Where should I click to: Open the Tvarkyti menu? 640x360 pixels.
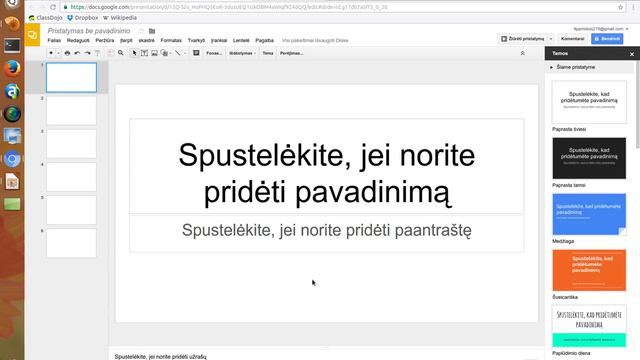click(196, 40)
